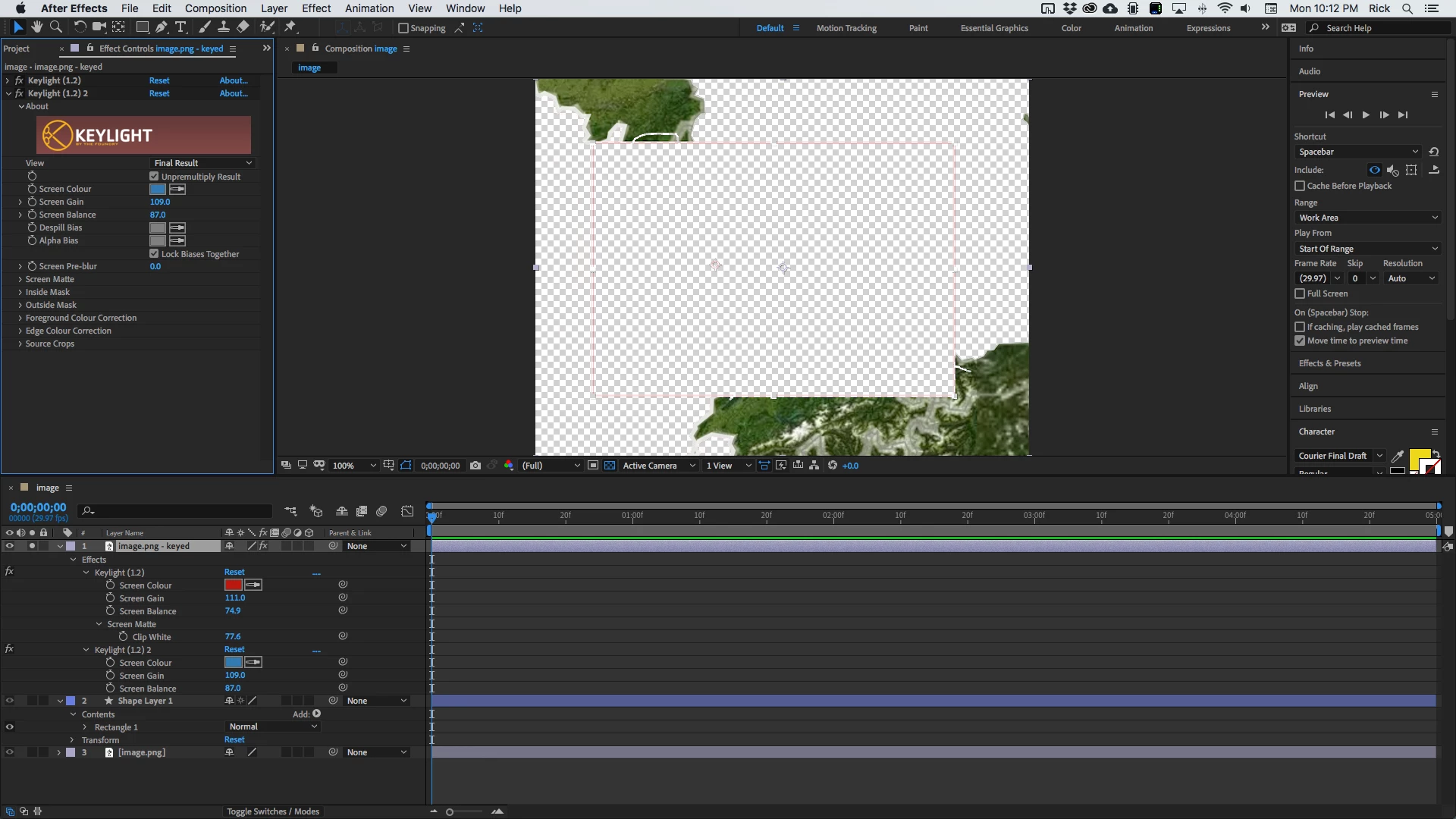This screenshot has height=819, width=1456.
Task: Select the Pen tool
Action: pyautogui.click(x=162, y=27)
